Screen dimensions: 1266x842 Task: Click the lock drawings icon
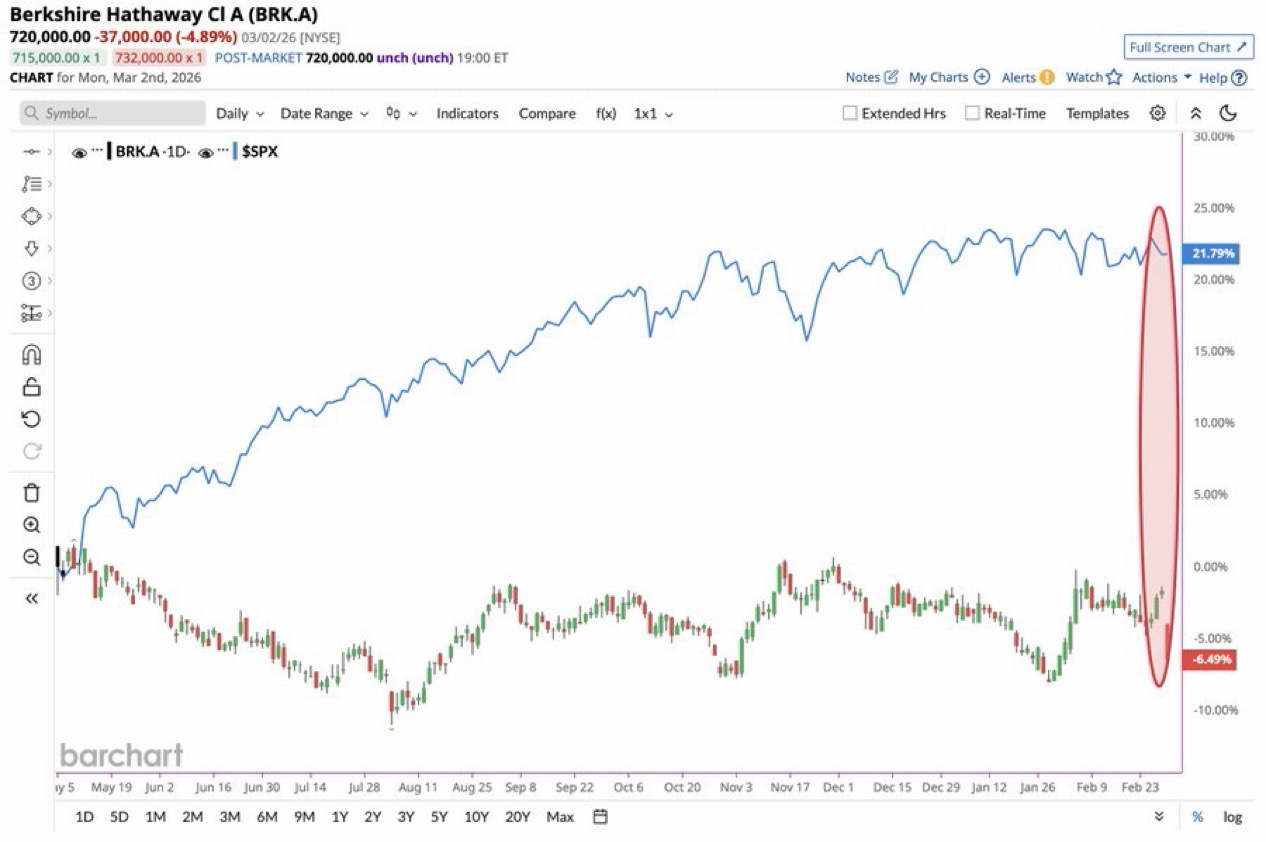31,387
